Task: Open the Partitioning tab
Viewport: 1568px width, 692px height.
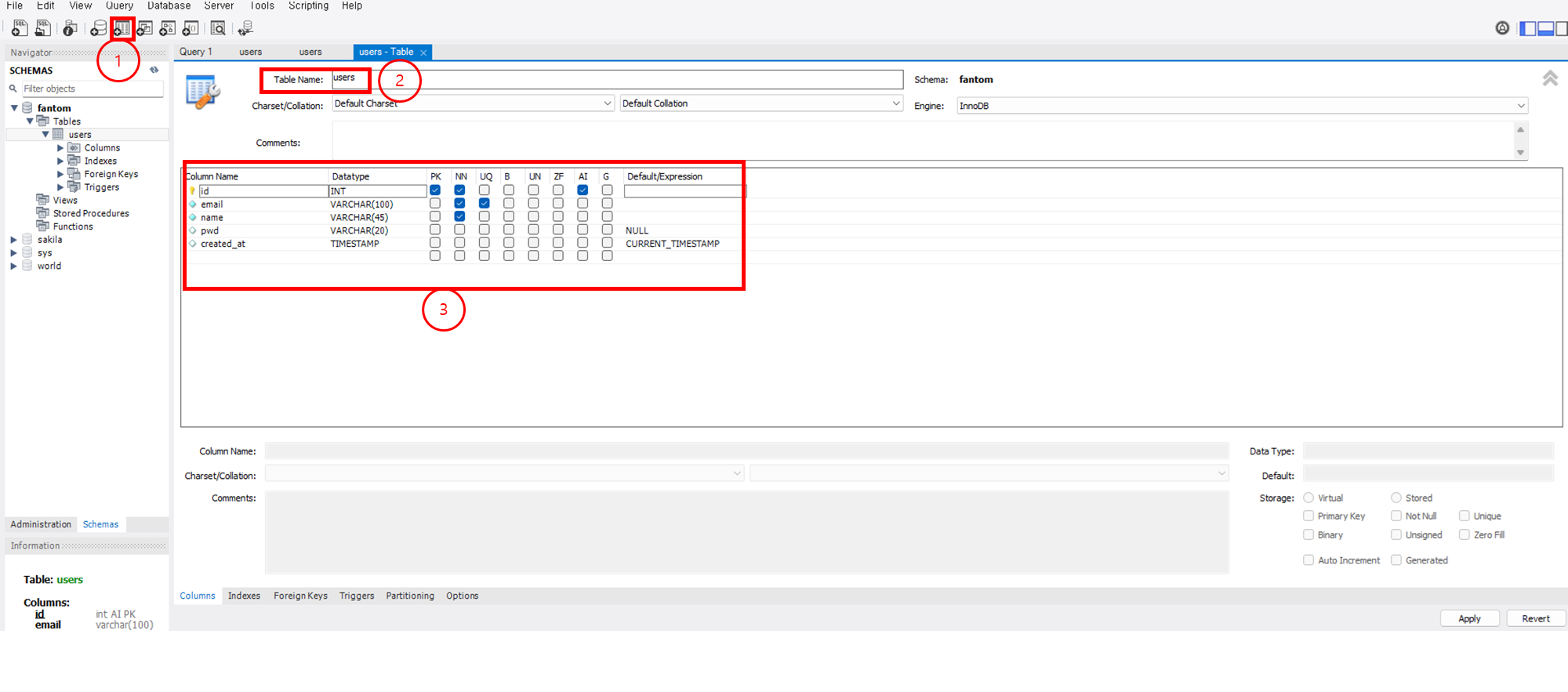Action: (410, 596)
